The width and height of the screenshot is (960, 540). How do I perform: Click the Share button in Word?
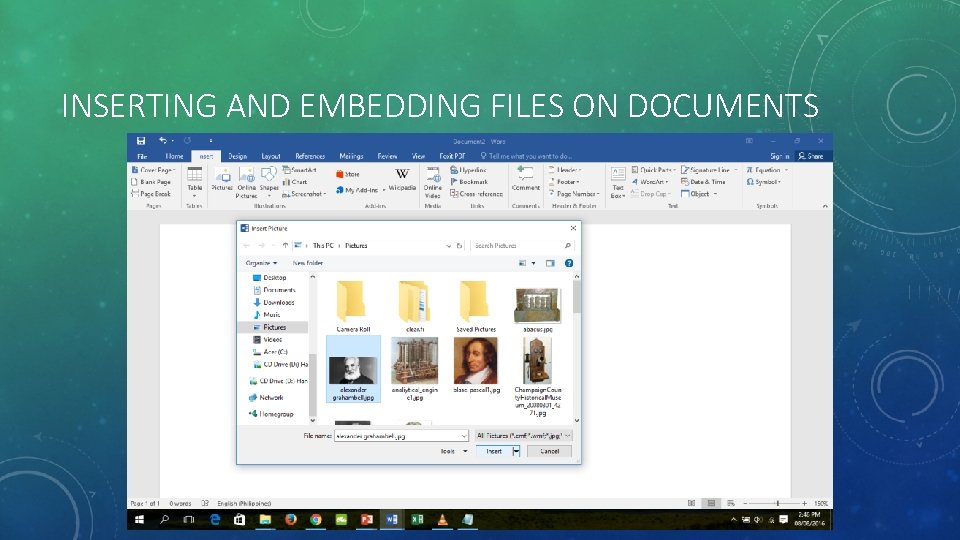click(812, 156)
